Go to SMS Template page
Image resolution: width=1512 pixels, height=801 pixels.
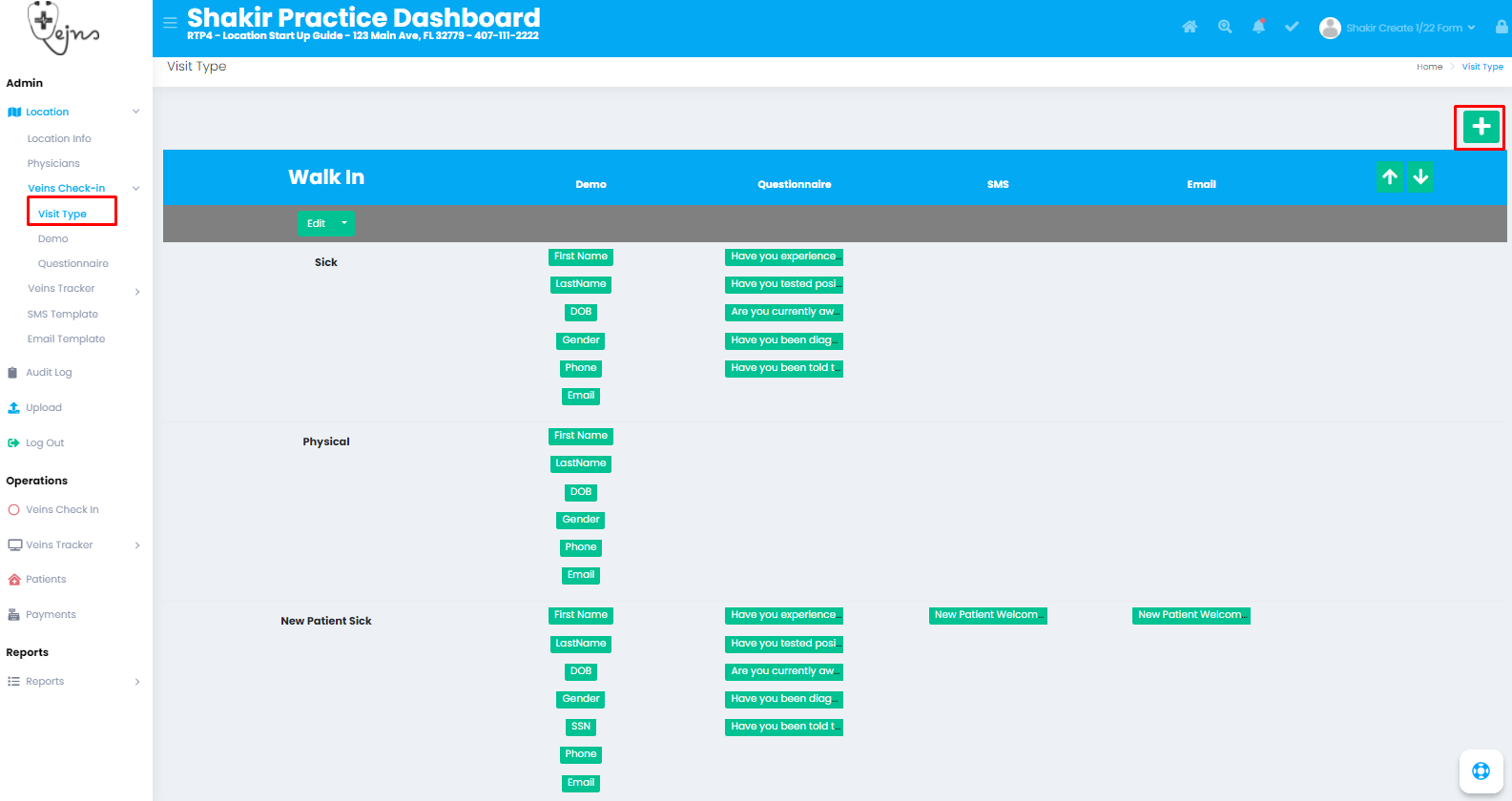pyautogui.click(x=63, y=314)
